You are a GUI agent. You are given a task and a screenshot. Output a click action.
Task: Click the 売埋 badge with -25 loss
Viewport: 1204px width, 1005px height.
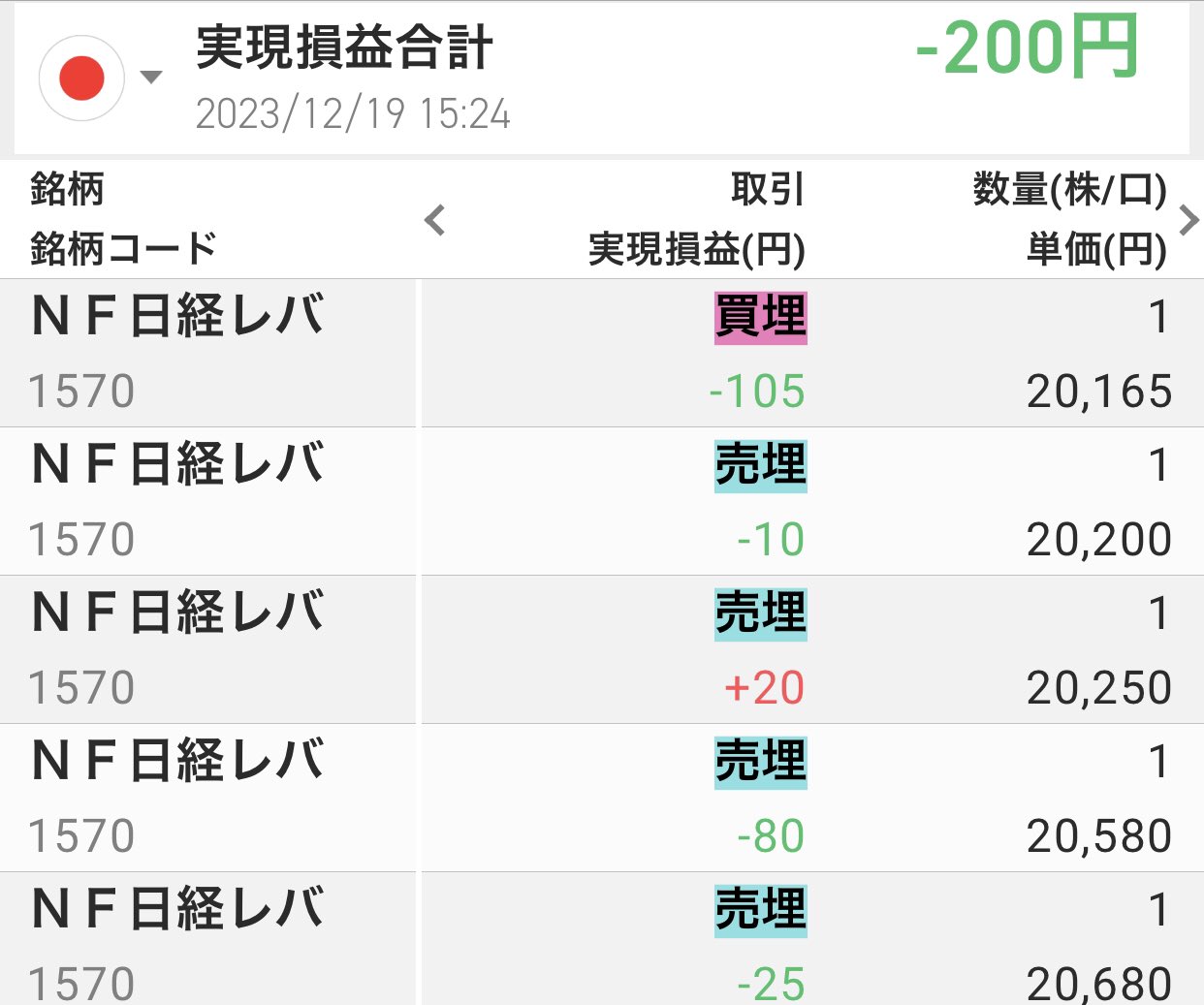click(761, 911)
